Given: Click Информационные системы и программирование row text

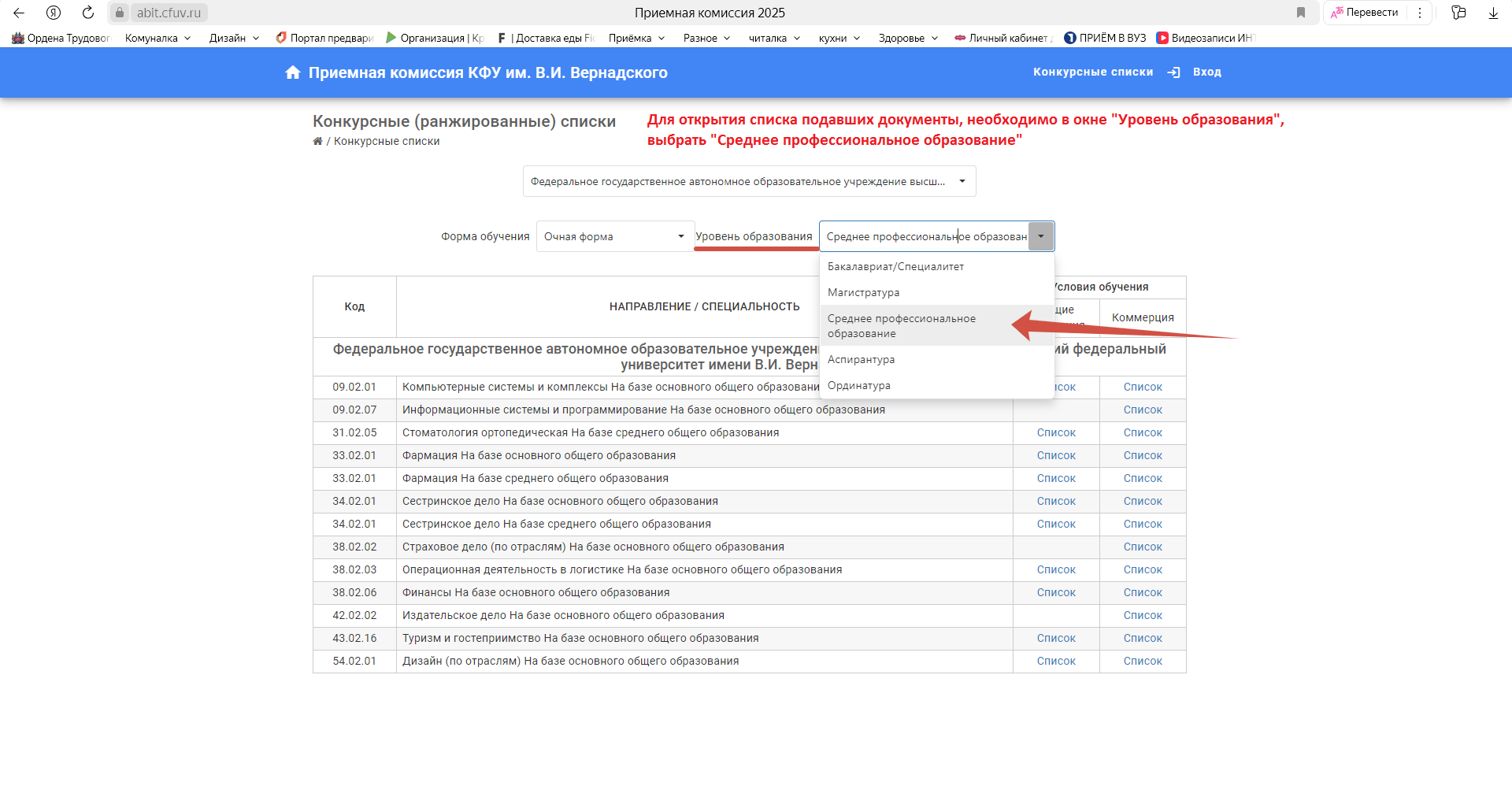Looking at the screenshot, I should pyautogui.click(x=643, y=410).
